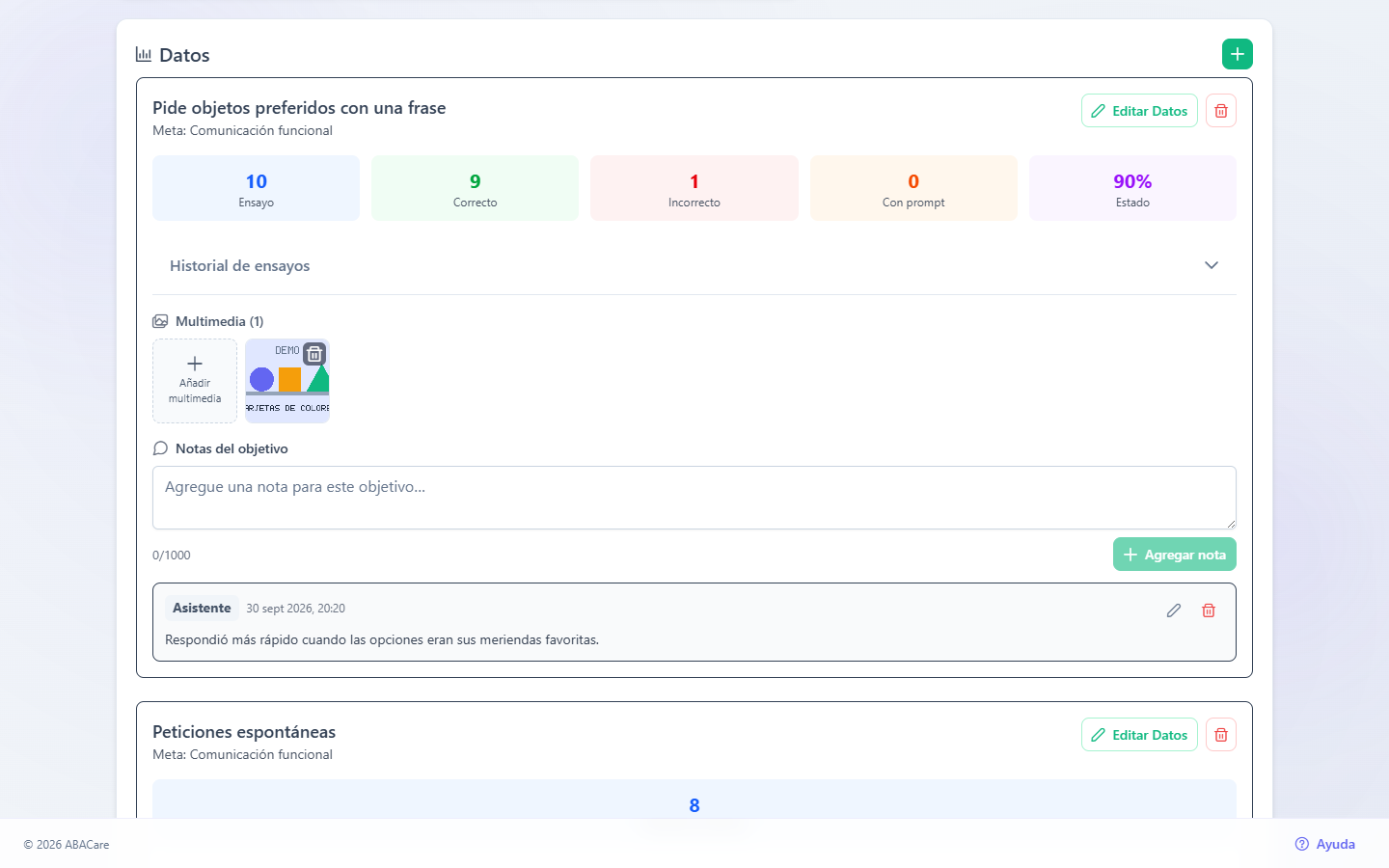Focus the objective note text field
The width and height of the screenshot is (1389, 868).
pyautogui.click(x=694, y=498)
